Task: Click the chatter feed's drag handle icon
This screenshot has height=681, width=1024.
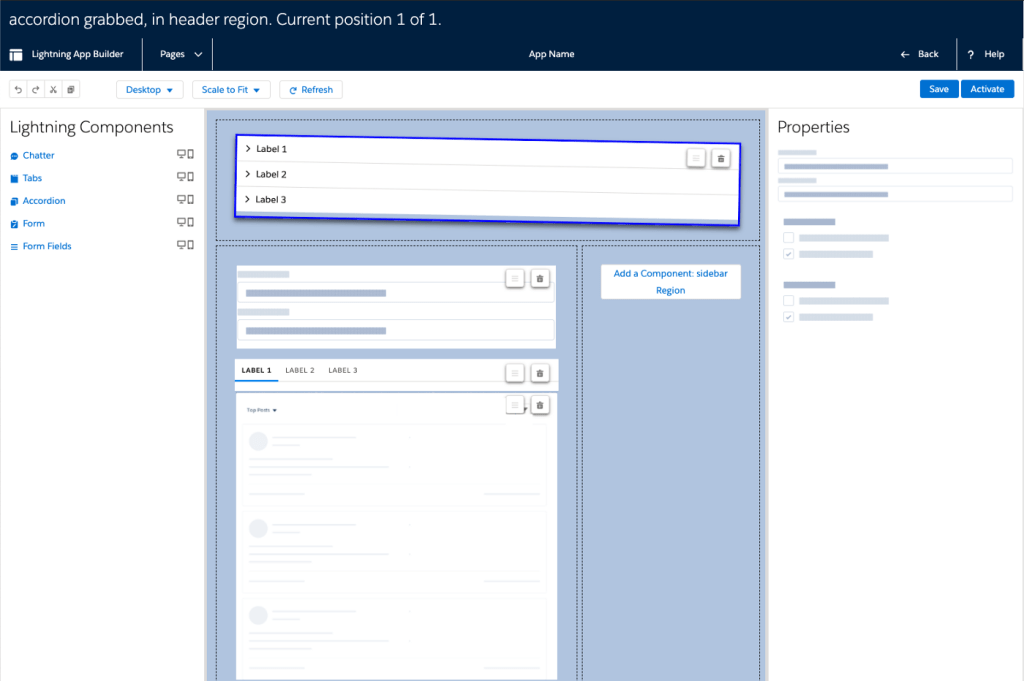Action: 515,405
